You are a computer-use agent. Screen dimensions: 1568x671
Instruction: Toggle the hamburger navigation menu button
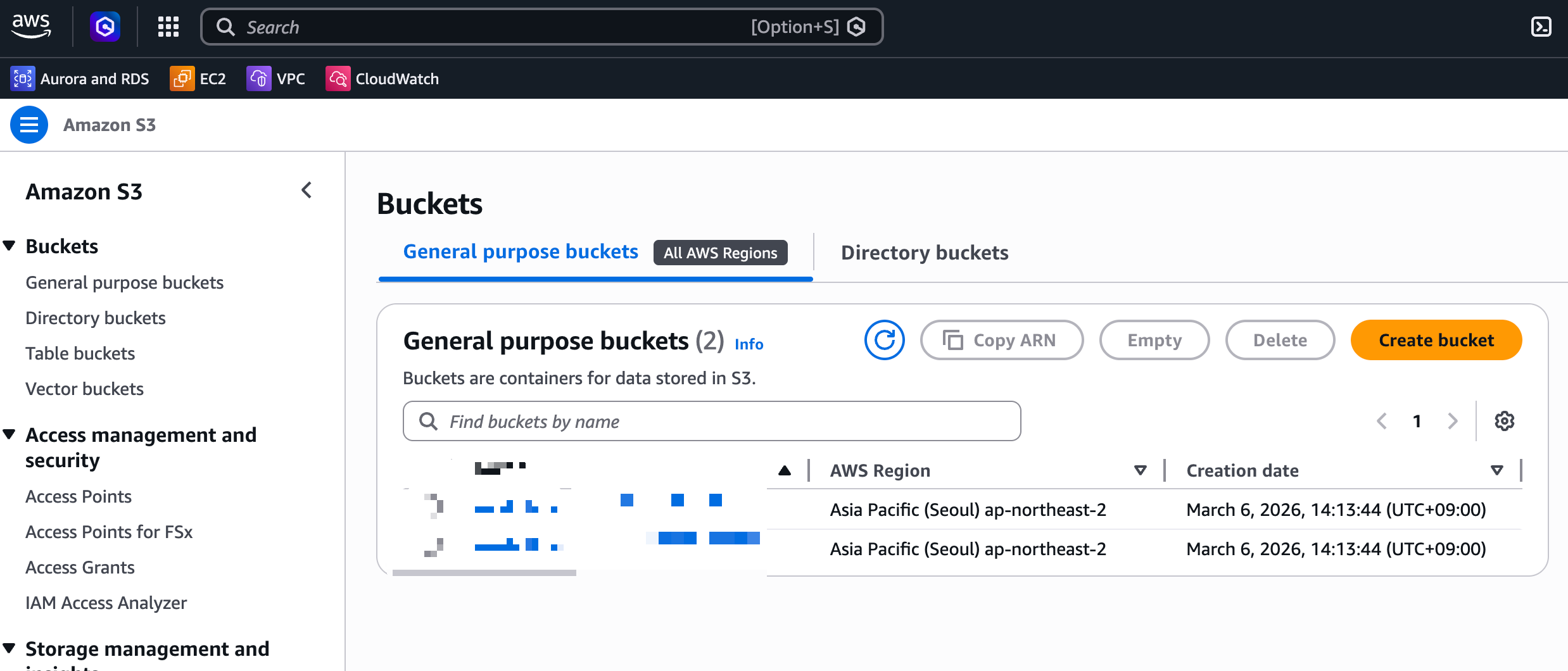coord(29,125)
